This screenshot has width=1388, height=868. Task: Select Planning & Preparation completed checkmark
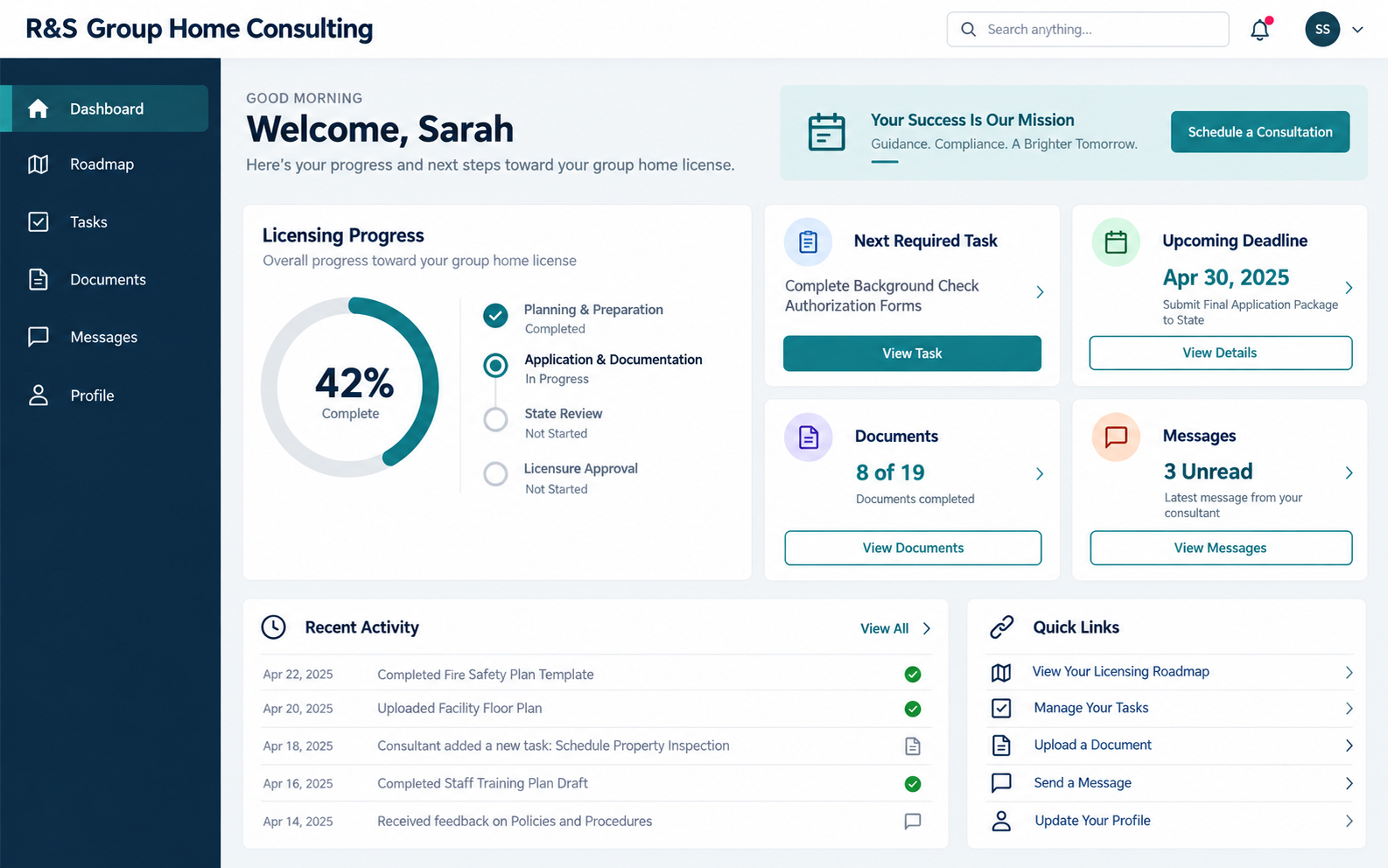[x=495, y=316]
